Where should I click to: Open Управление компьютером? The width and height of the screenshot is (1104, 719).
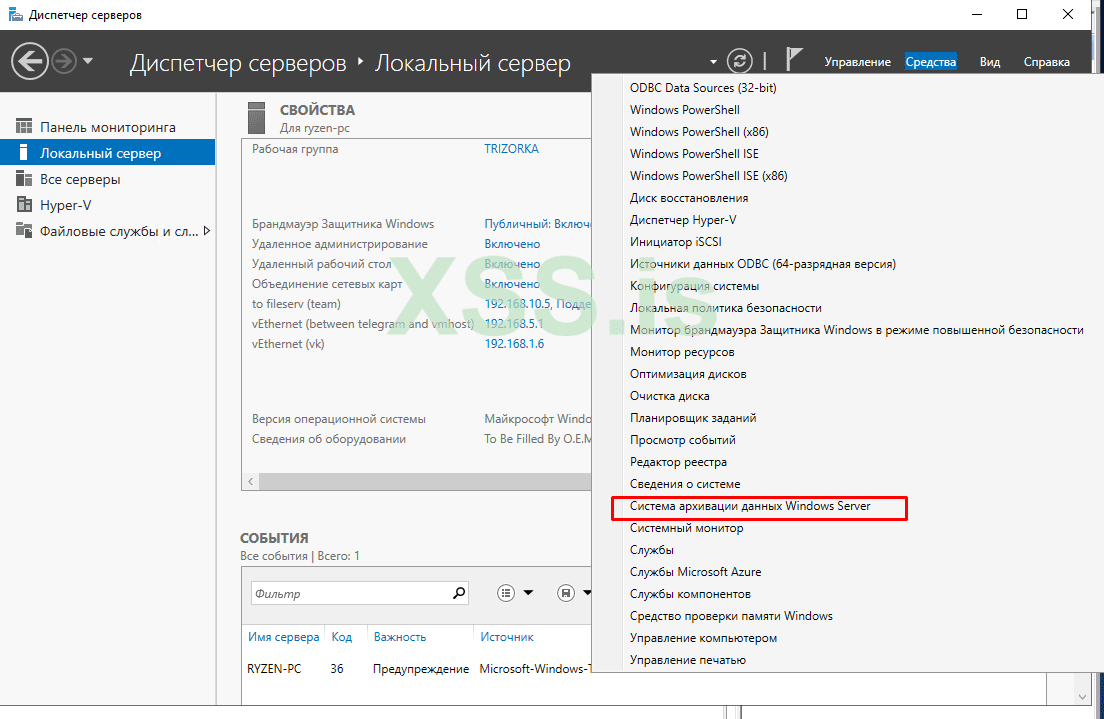click(x=703, y=638)
